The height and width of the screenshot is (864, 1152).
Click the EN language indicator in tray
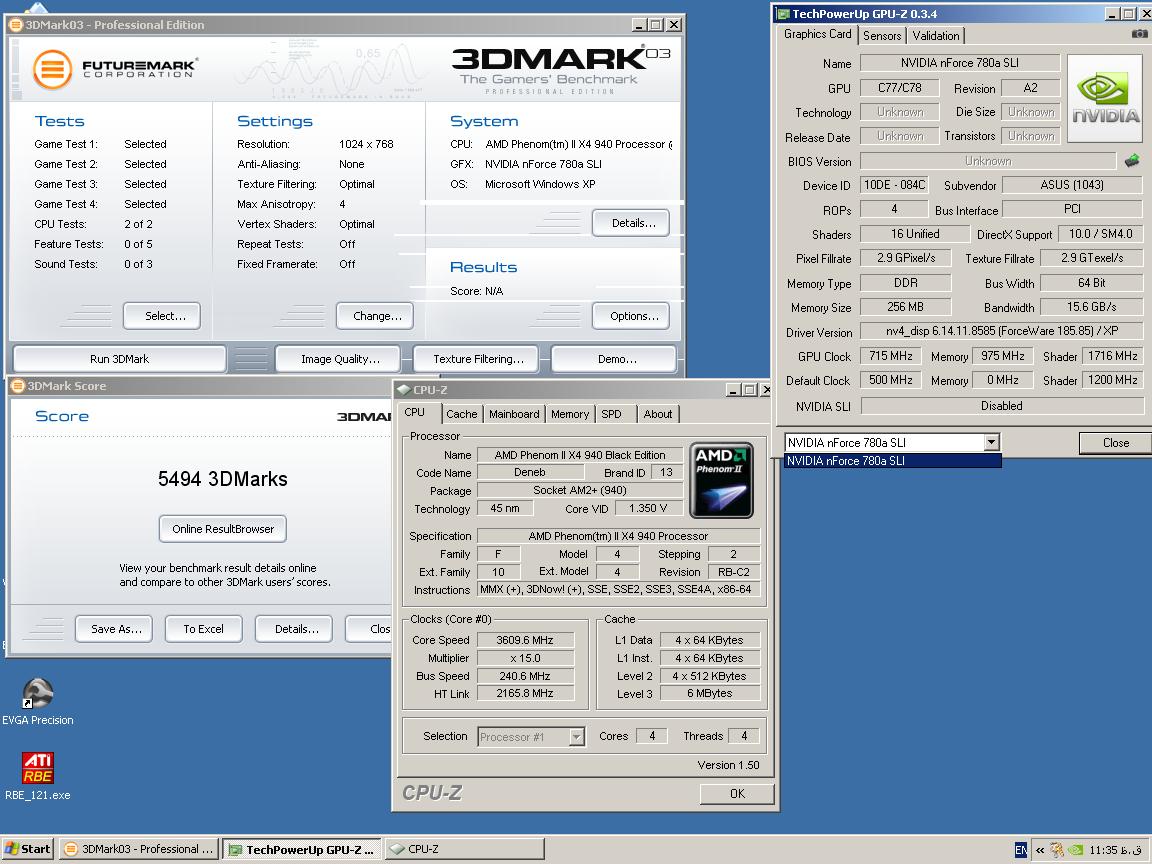point(1020,849)
